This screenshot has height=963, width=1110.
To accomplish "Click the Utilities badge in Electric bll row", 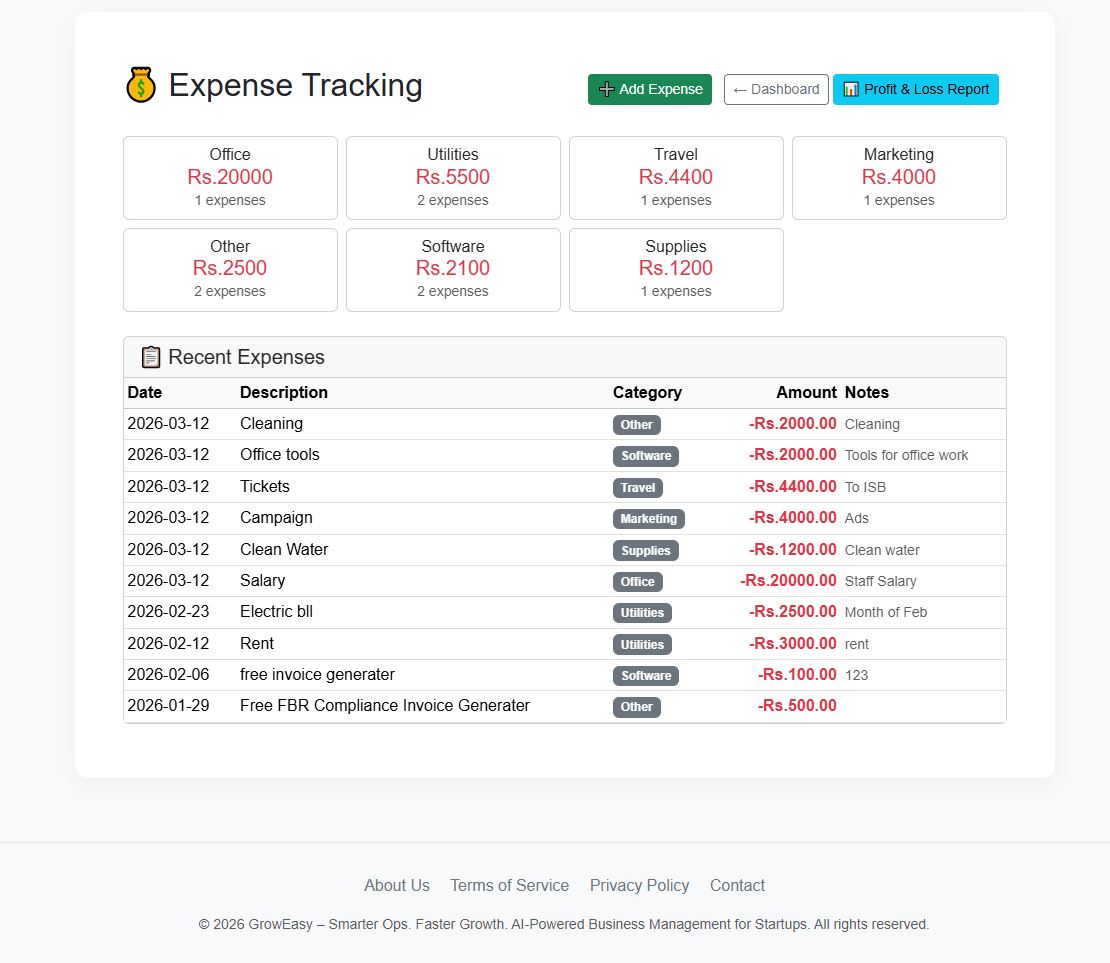I will pyautogui.click(x=642, y=612).
